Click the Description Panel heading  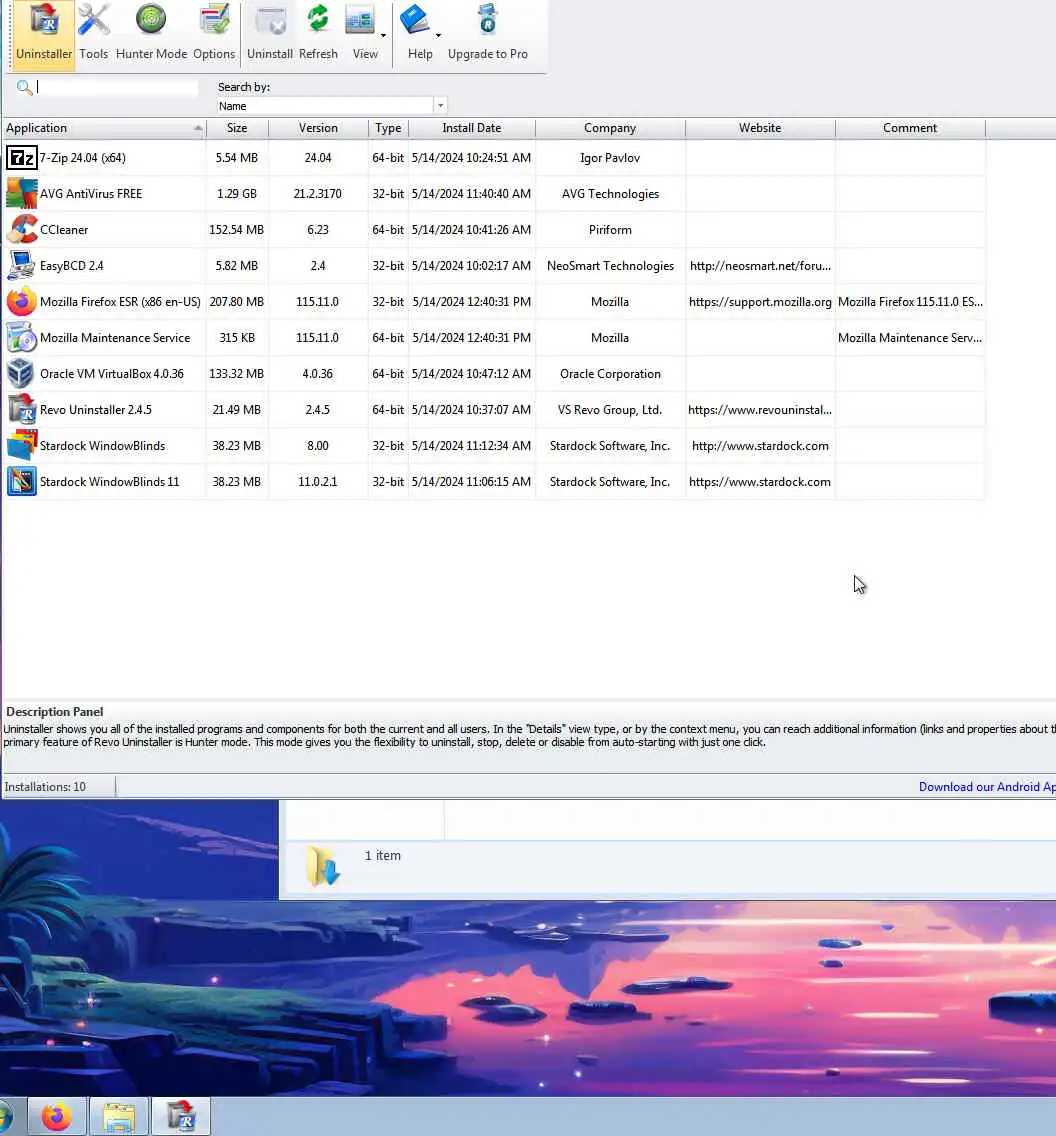(x=54, y=711)
